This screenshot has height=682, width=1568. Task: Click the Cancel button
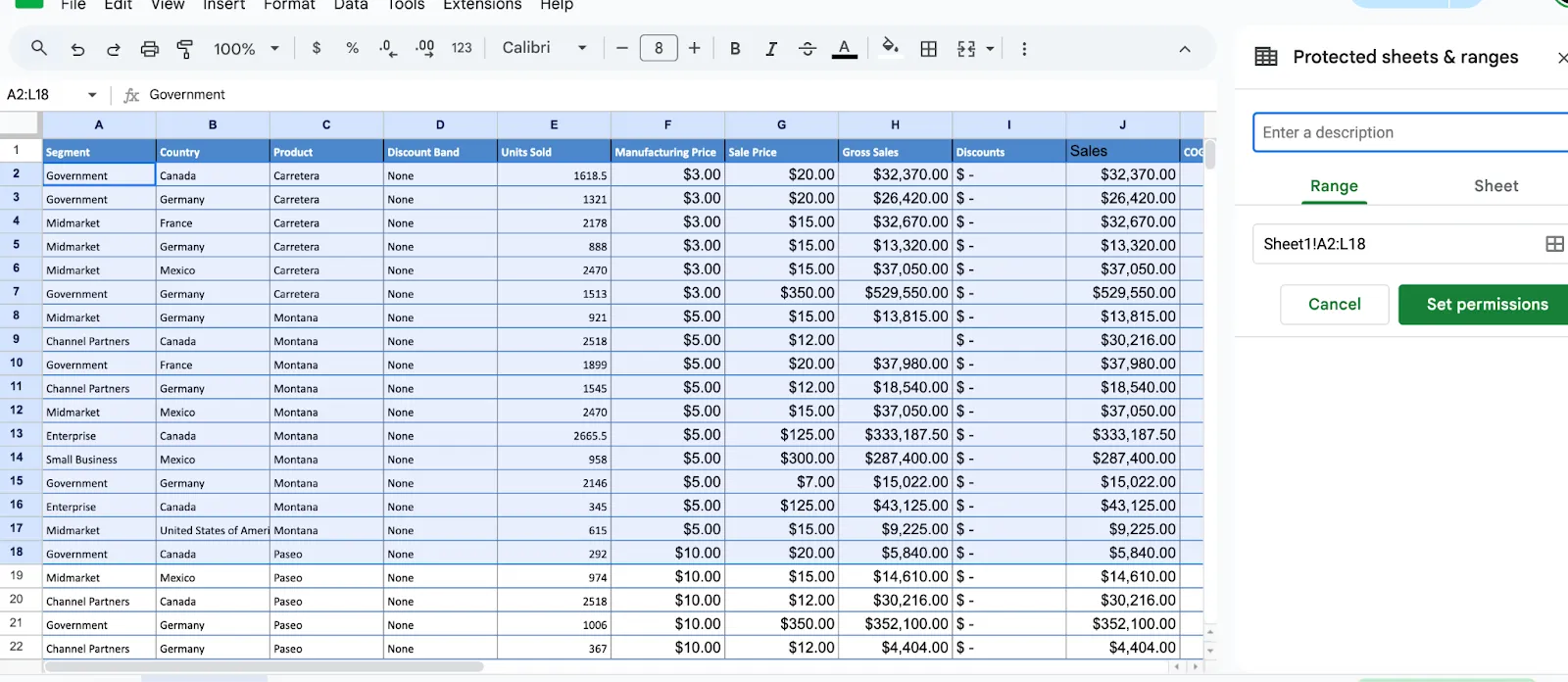click(1334, 304)
